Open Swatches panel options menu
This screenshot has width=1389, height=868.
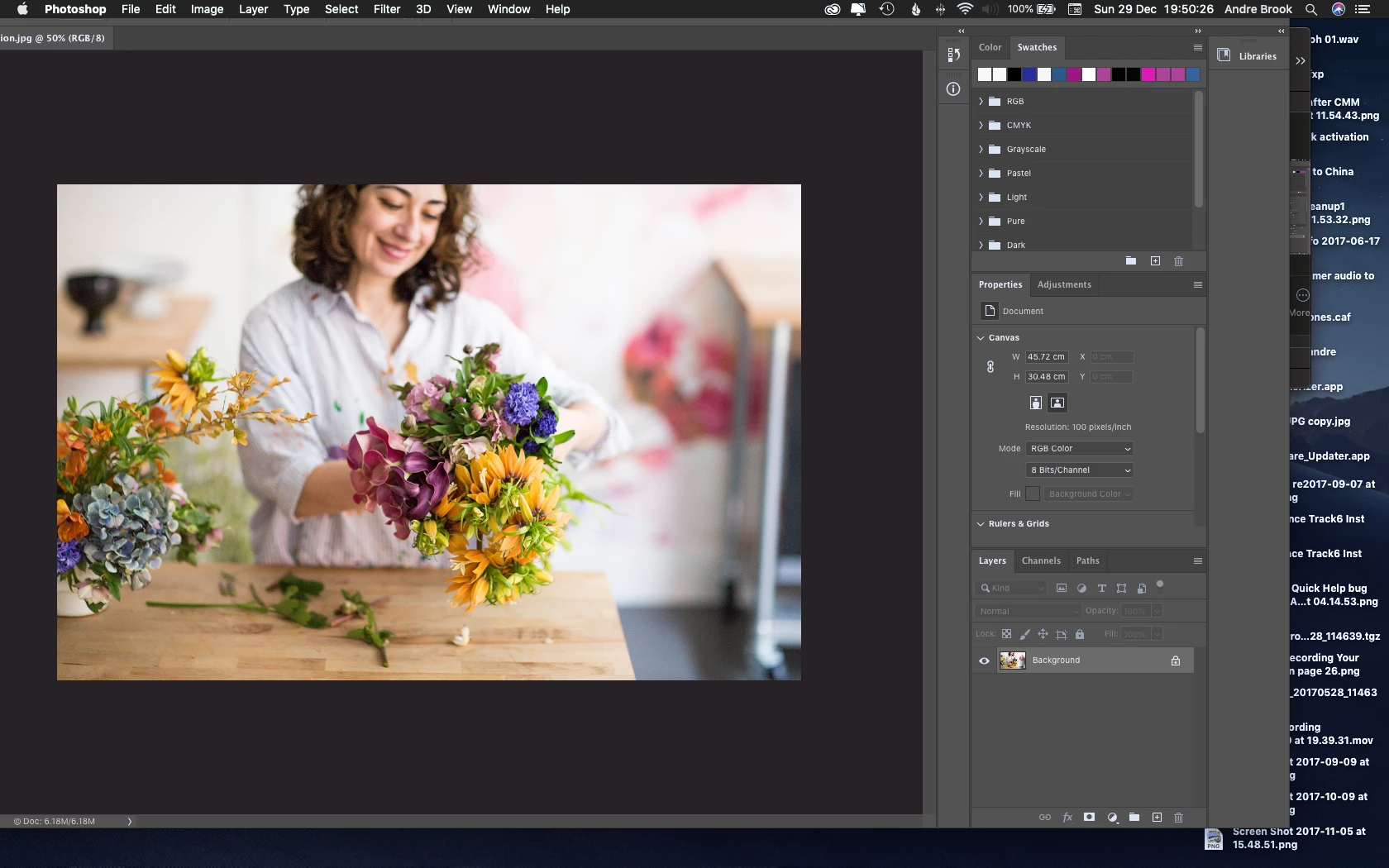coord(1197,48)
